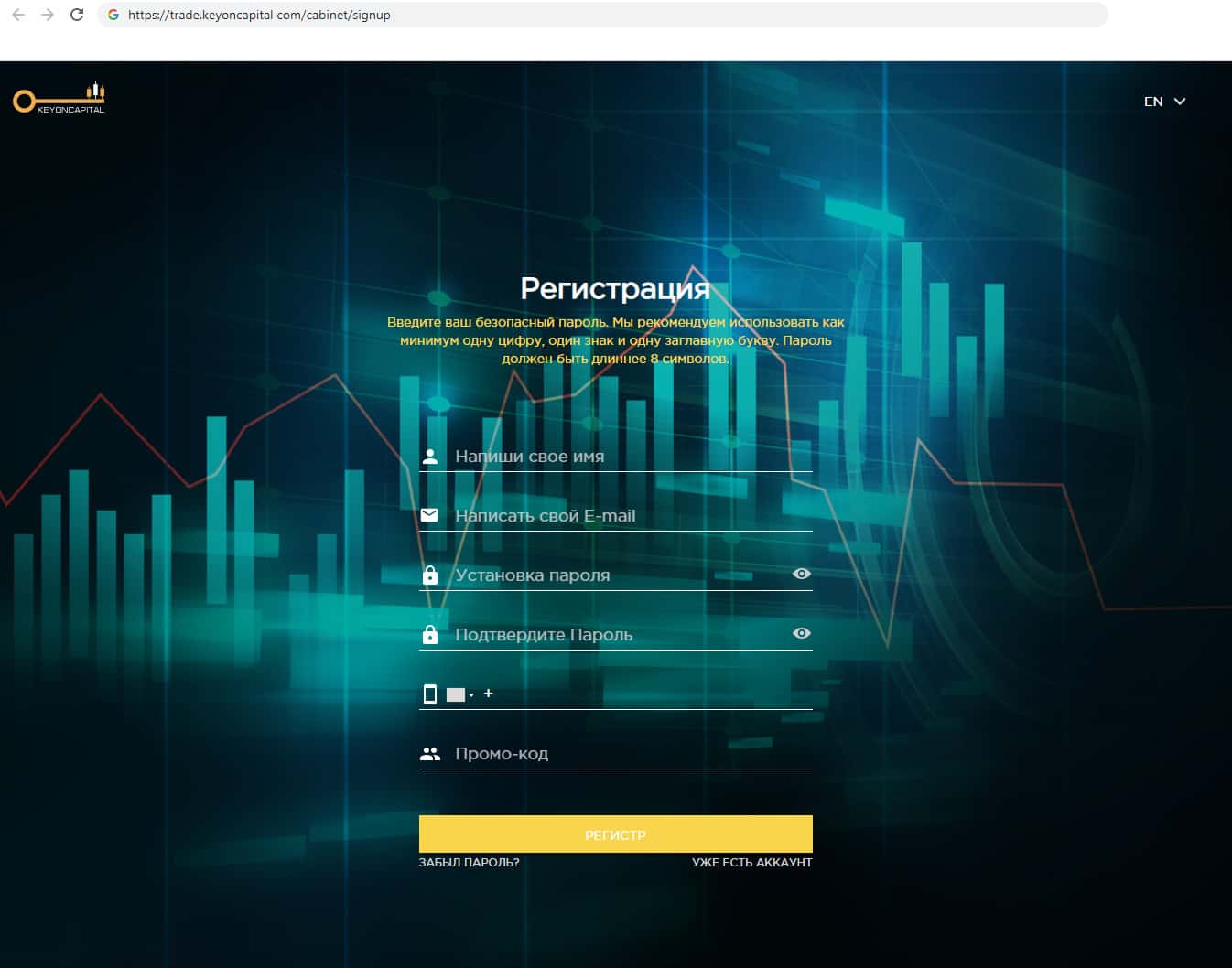The image size is (1232, 968).
Task: Click the Google site icon in the address bar
Action: [113, 15]
